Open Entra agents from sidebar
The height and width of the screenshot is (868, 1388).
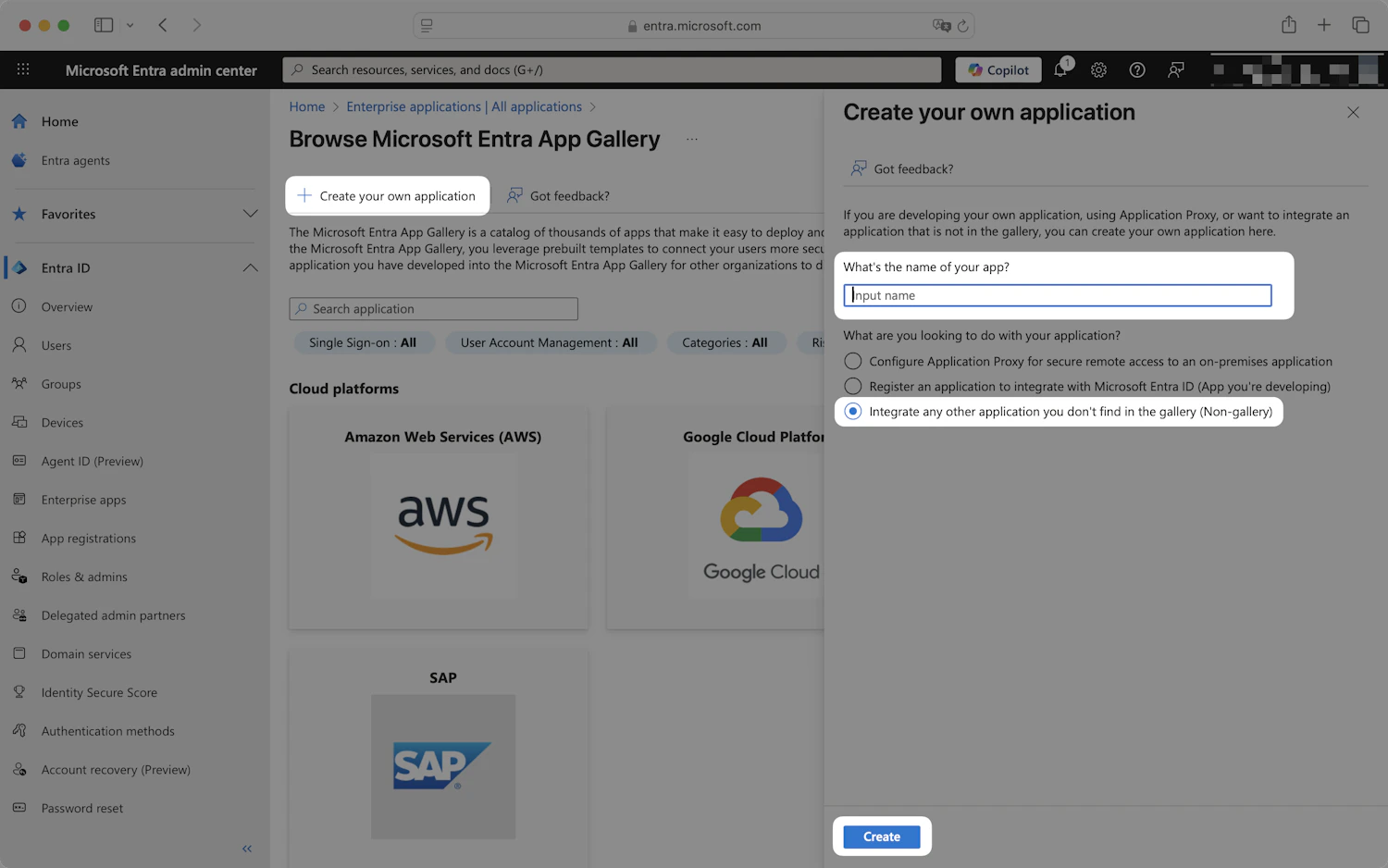click(x=75, y=160)
